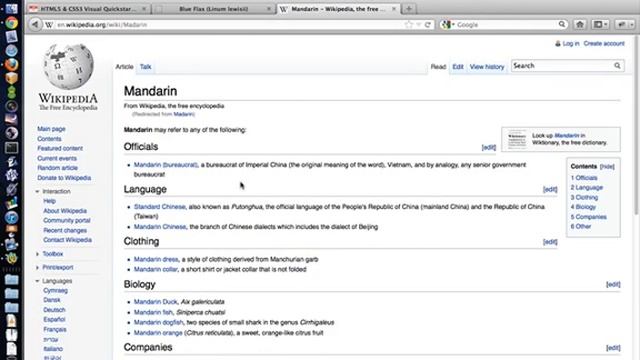Open a new tab with the plus button

[409, 9]
